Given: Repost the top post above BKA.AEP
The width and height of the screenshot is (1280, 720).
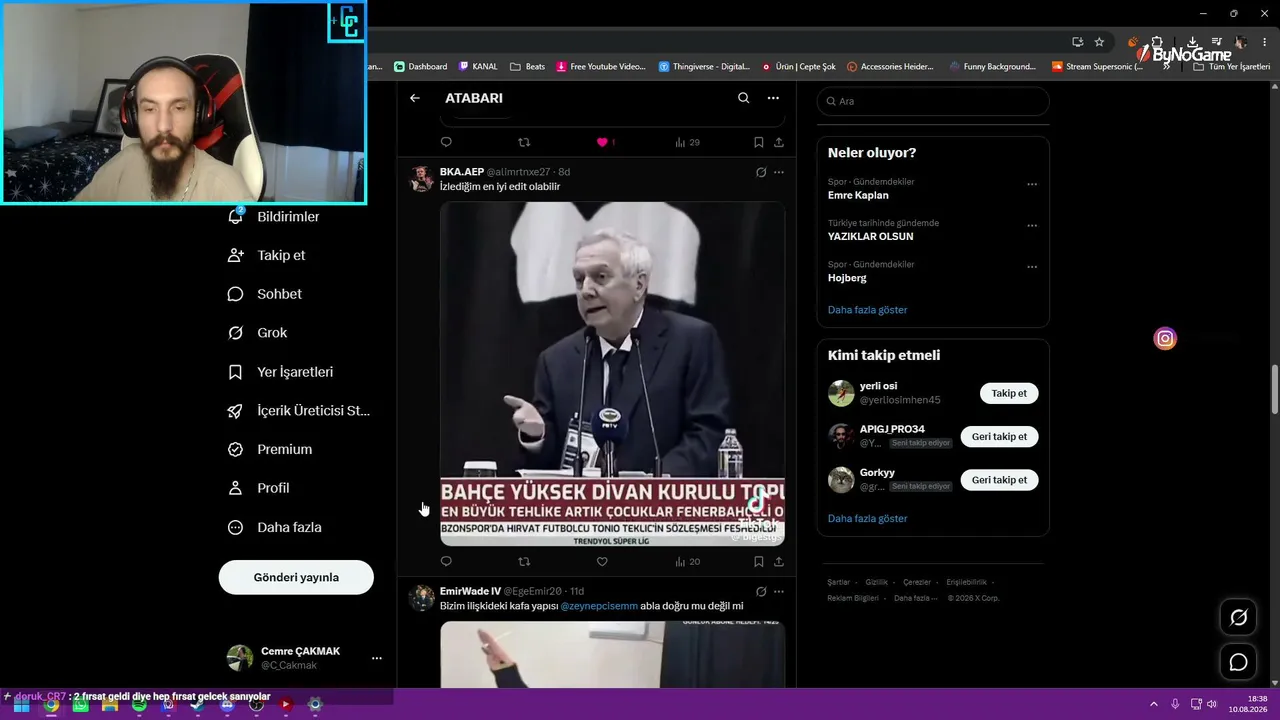Looking at the screenshot, I should click(524, 142).
